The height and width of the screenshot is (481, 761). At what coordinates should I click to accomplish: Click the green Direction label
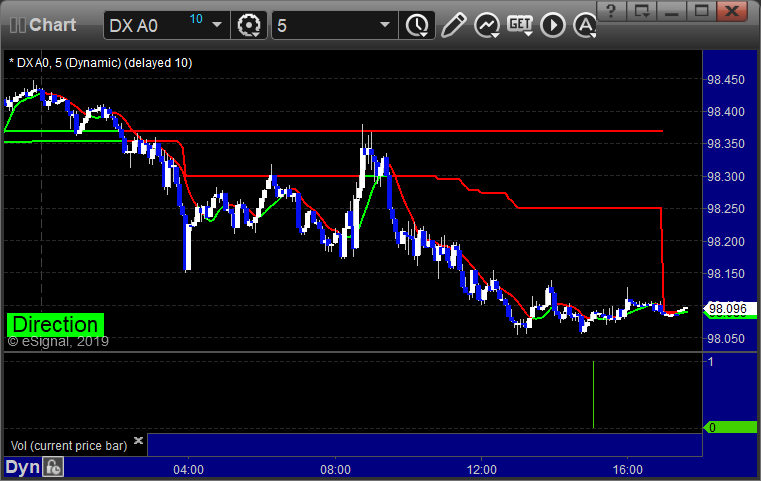55,324
